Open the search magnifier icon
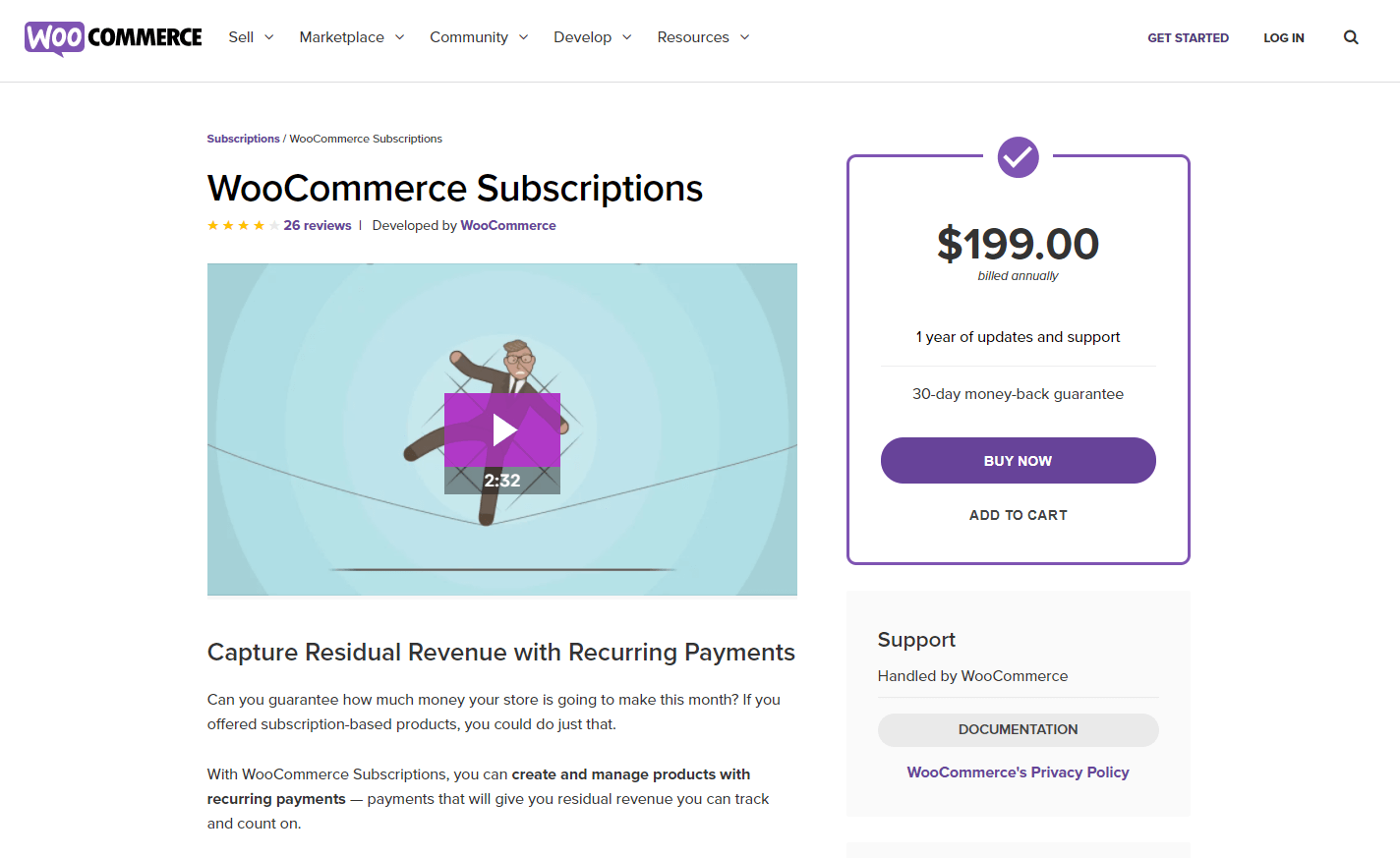The height and width of the screenshot is (858, 1400). [x=1351, y=37]
